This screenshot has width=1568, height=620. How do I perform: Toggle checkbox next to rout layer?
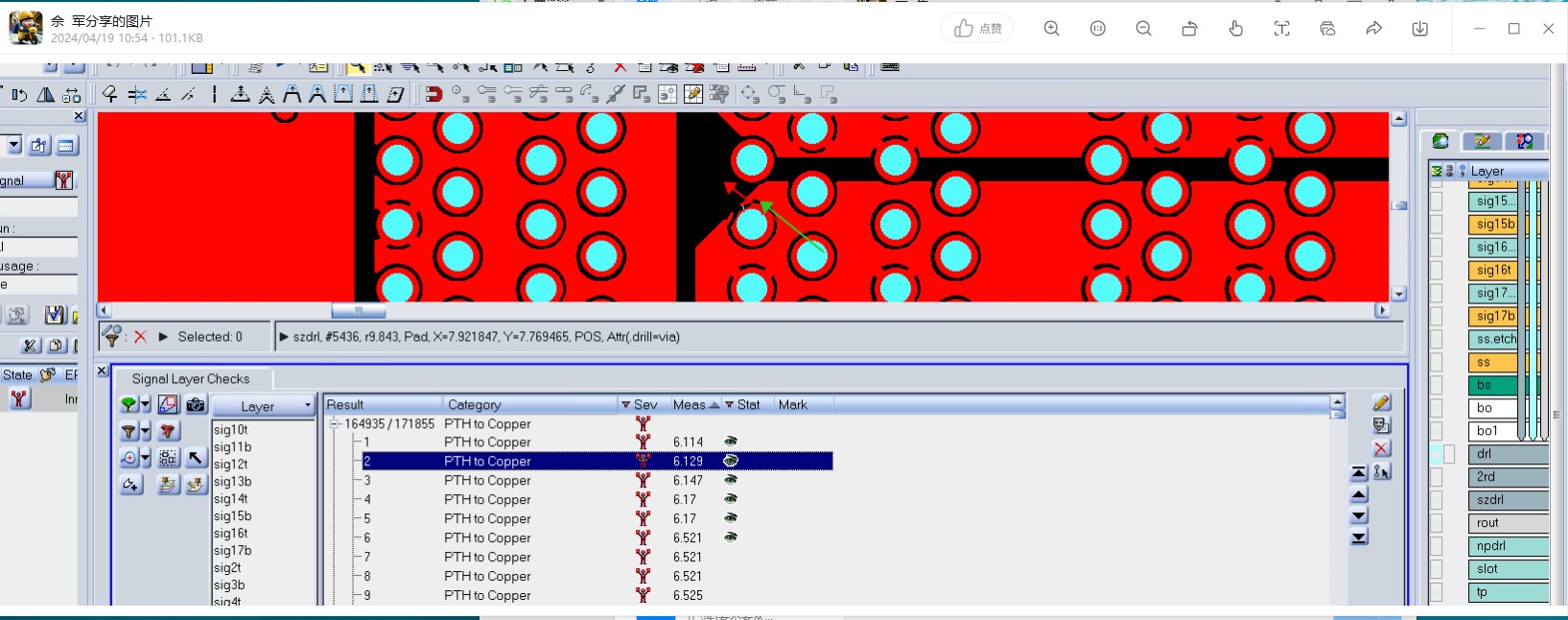tap(1436, 524)
